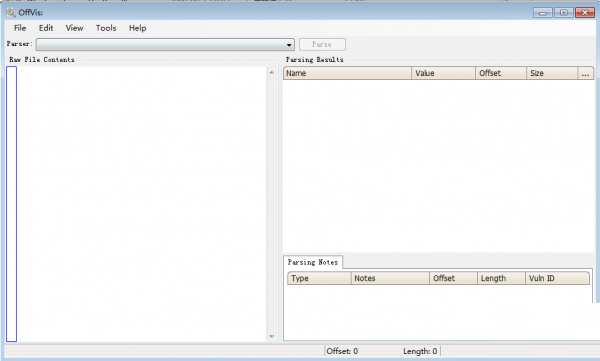Click the OffVis application icon in title bar
The width and height of the screenshot is (600, 361).
pyautogui.click(x=11, y=12)
